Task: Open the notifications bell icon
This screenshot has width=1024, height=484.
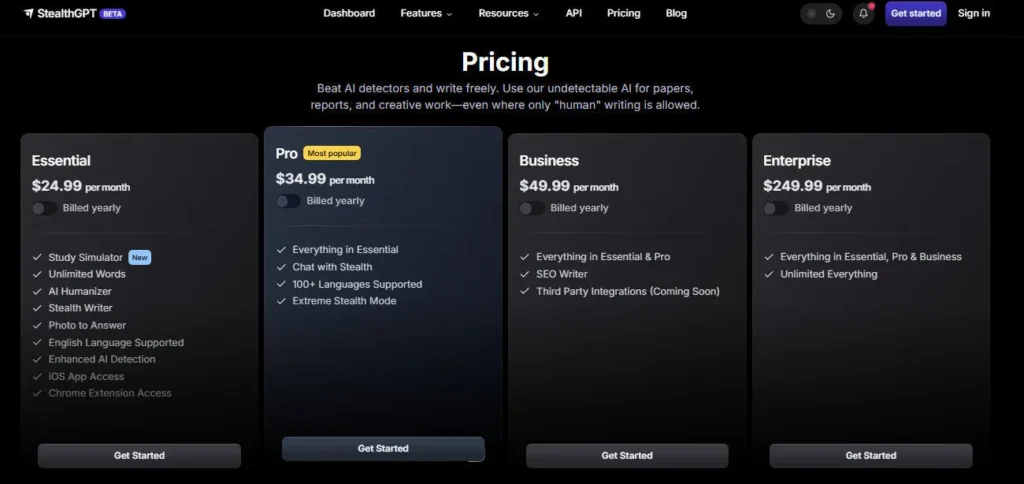Action: click(x=863, y=14)
